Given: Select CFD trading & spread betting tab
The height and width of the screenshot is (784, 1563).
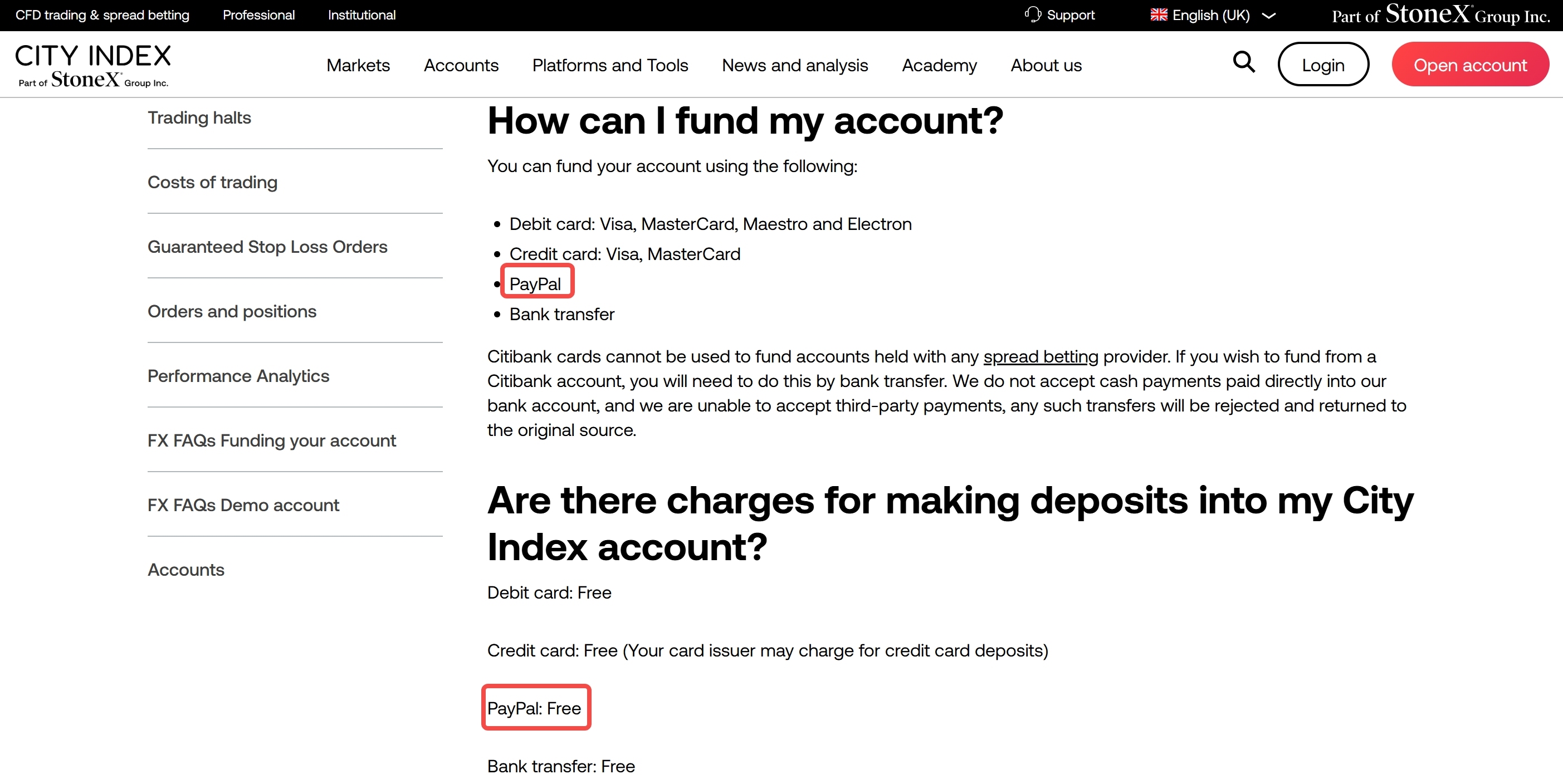Looking at the screenshot, I should pyautogui.click(x=102, y=15).
